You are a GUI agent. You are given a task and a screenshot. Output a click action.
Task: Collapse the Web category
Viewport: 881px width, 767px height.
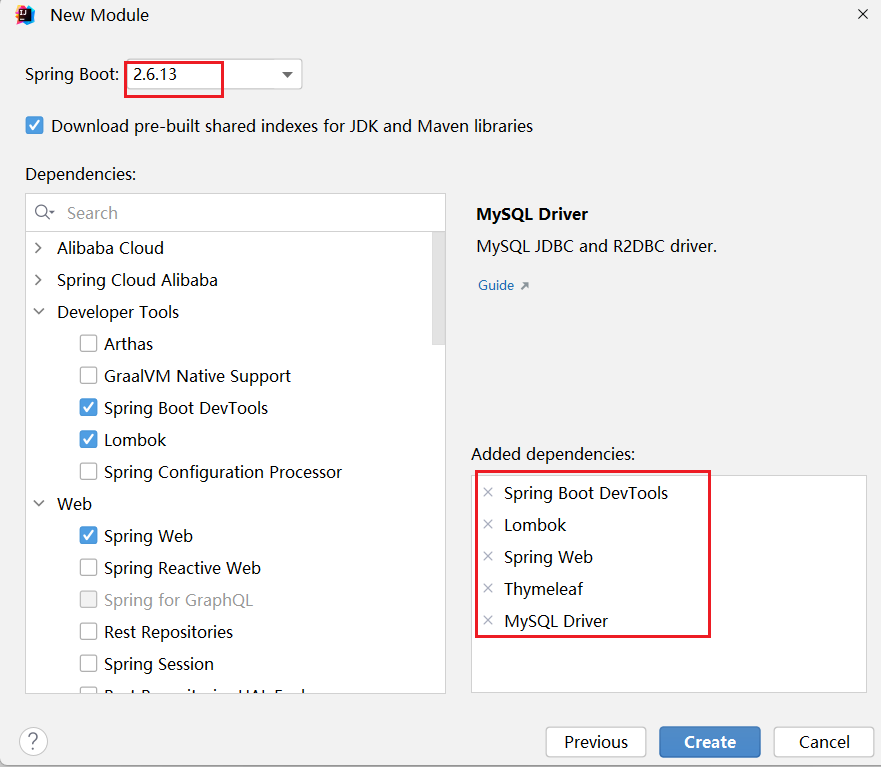pos(39,503)
